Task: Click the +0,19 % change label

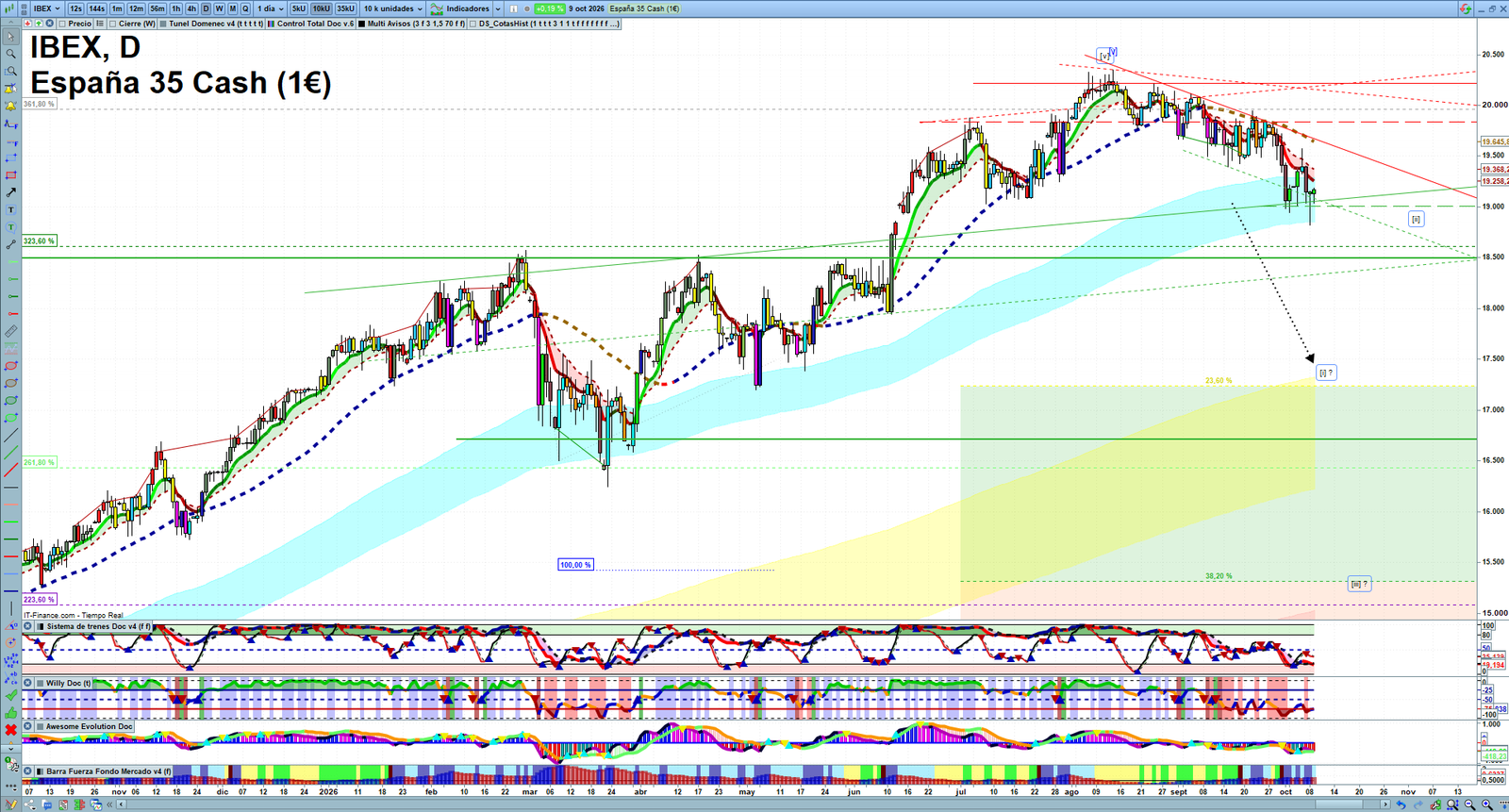Action: pyautogui.click(x=550, y=8)
